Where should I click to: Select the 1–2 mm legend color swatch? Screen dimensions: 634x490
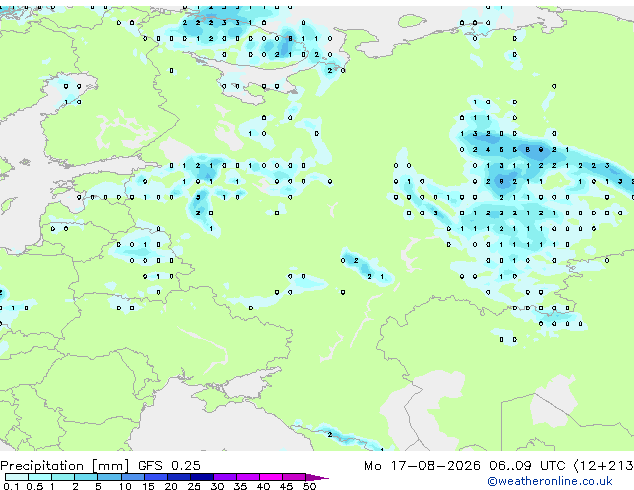[63, 477]
